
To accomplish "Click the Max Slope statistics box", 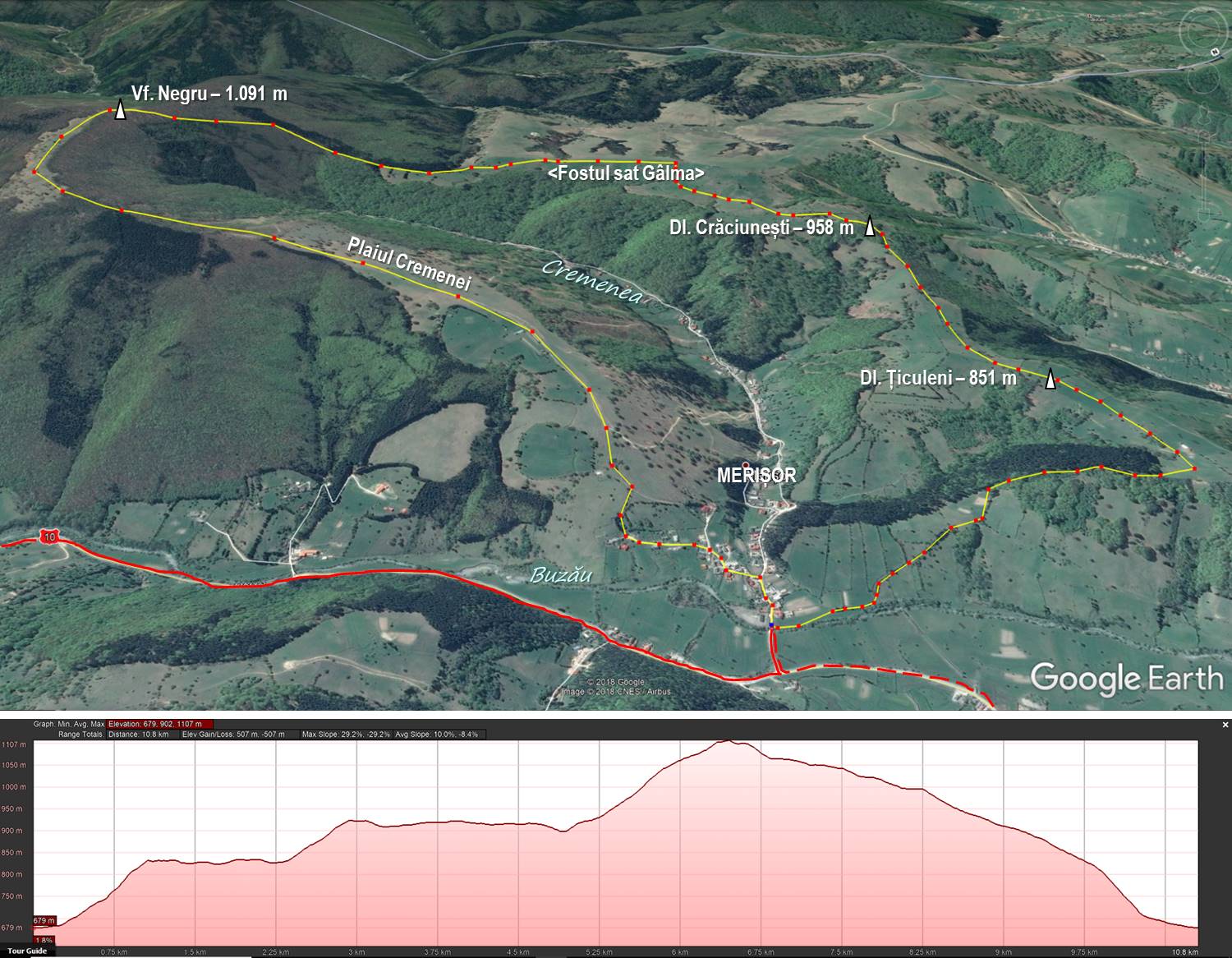I will pyautogui.click(x=346, y=734).
